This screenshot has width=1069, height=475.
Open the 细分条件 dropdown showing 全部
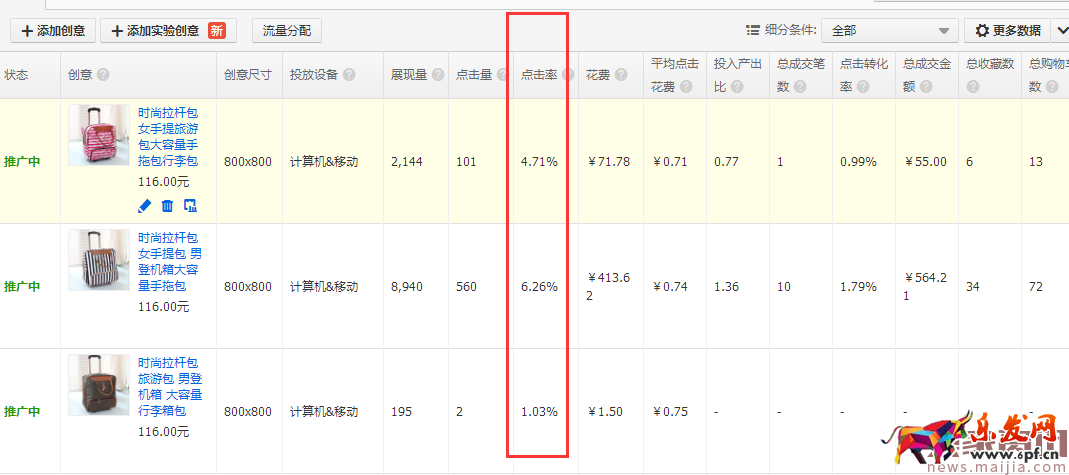point(889,31)
